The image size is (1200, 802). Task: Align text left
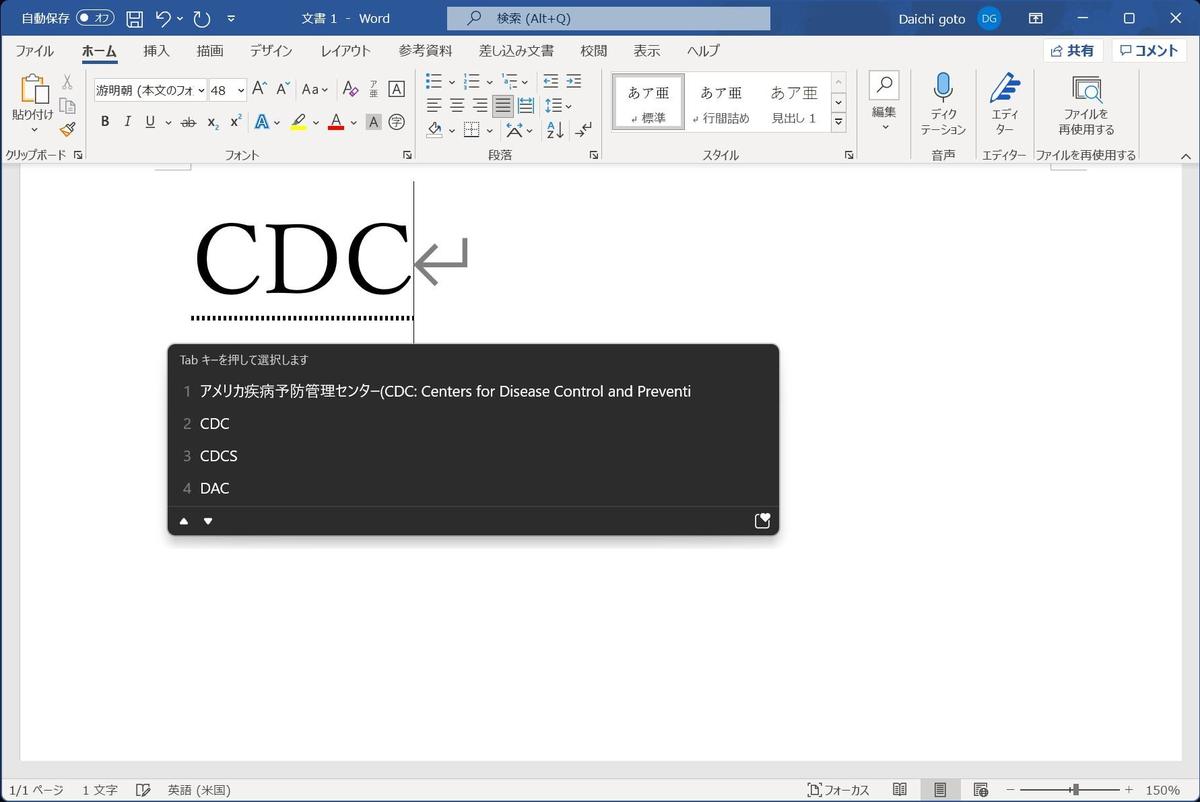(x=434, y=105)
